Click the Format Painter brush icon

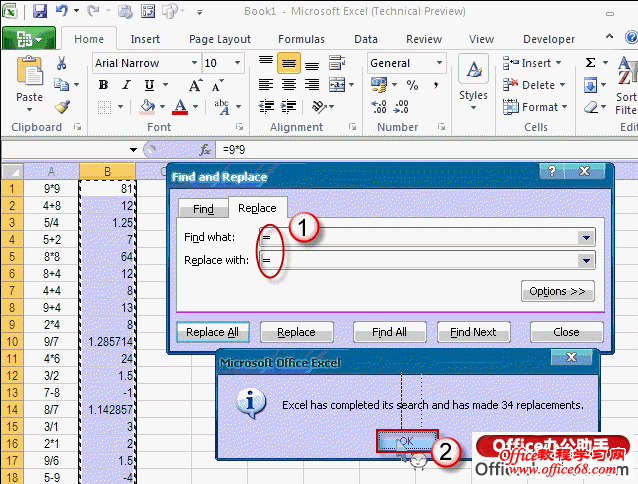(x=62, y=106)
